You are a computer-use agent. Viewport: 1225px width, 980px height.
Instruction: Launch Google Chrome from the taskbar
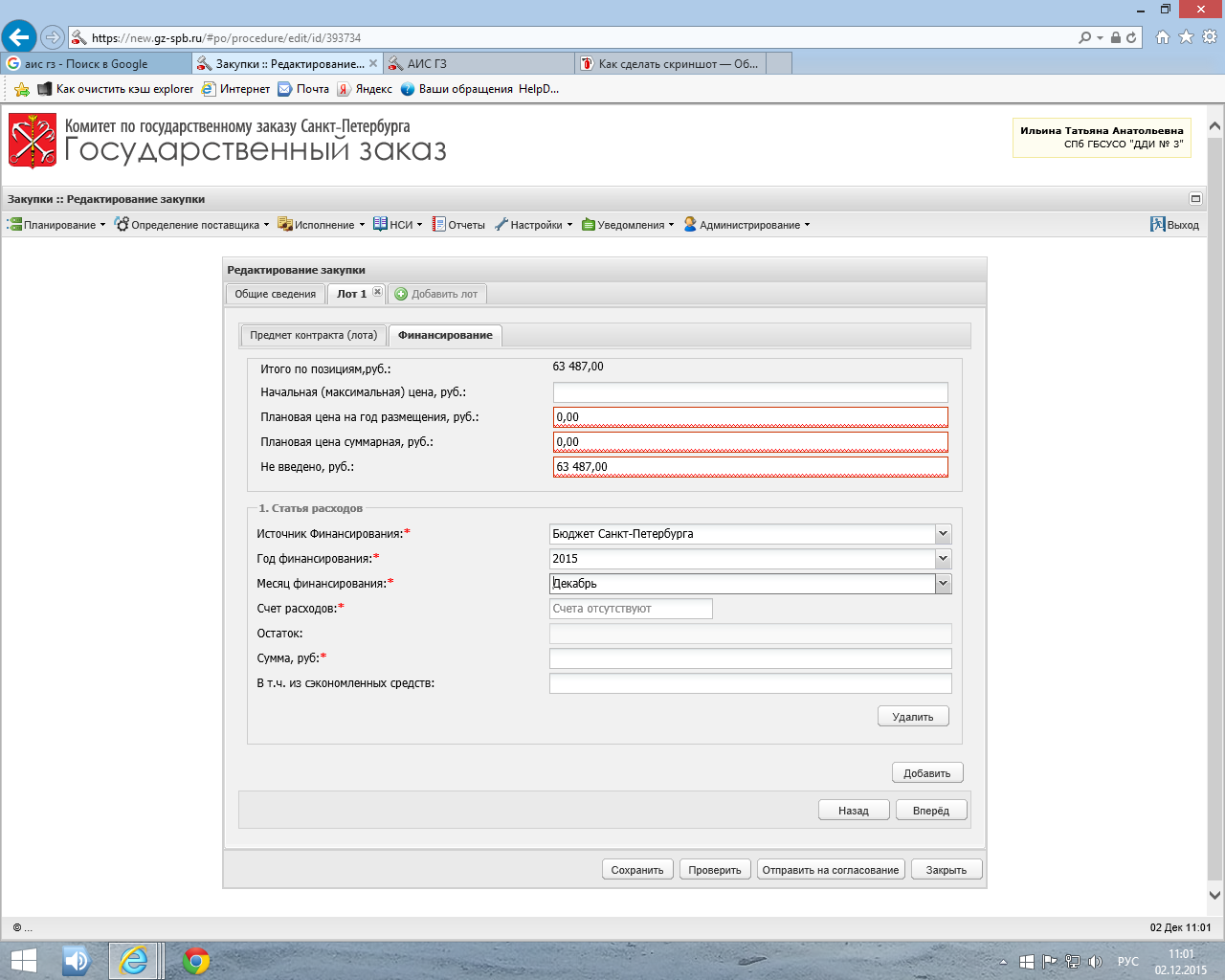(196, 960)
